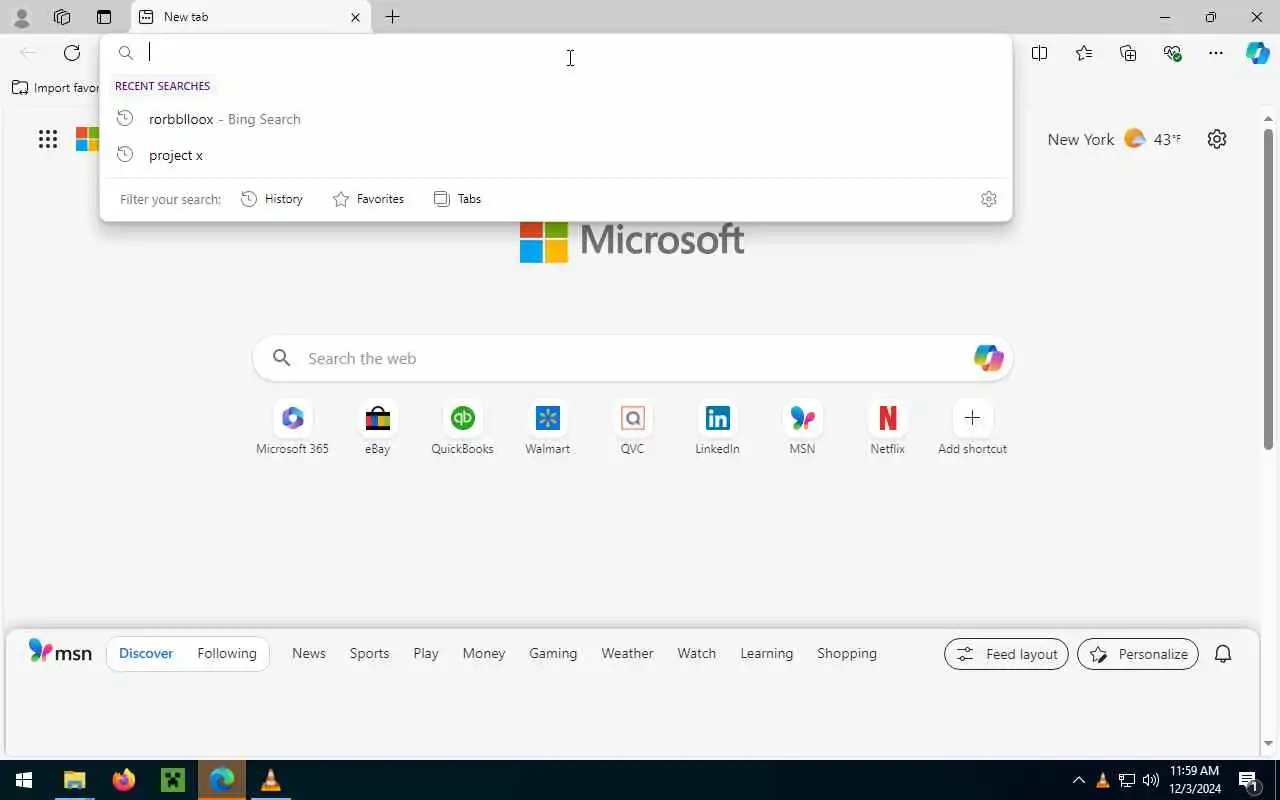
Task: Open Settings and more ellipsis menu
Action: tap(1216, 53)
